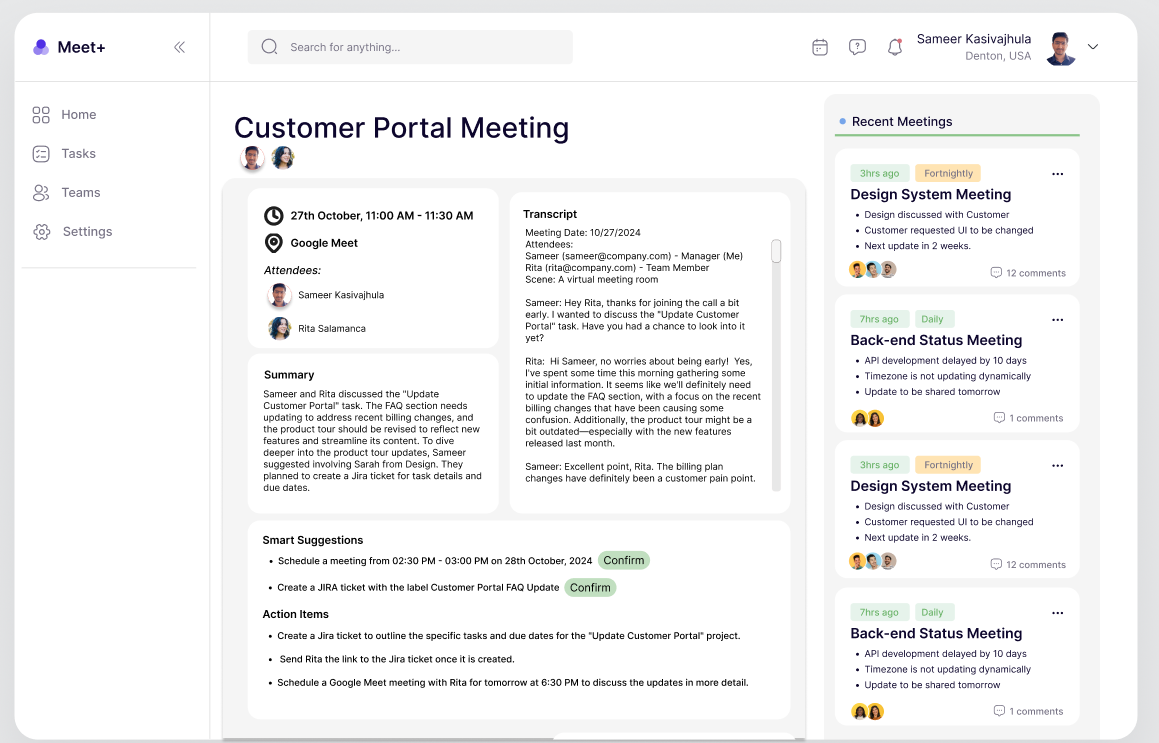The width and height of the screenshot is (1159, 743).
Task: Open the calendar icon in the header
Action: [820, 47]
